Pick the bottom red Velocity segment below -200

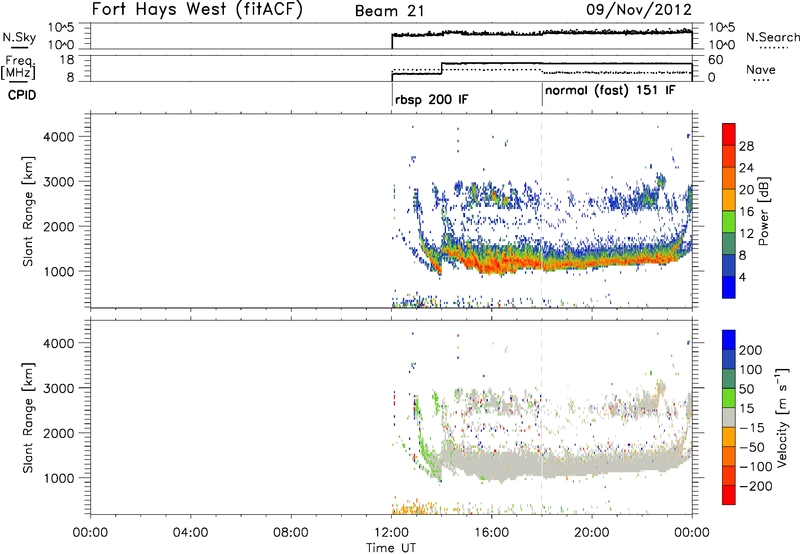click(729, 495)
